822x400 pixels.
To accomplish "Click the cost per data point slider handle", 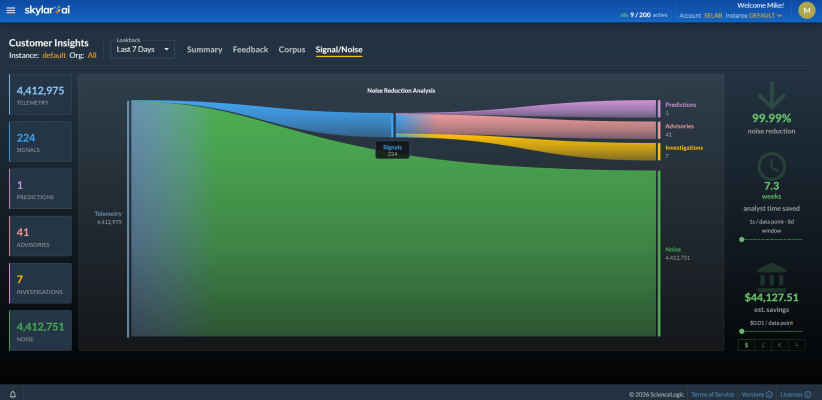I will coord(741,331).
